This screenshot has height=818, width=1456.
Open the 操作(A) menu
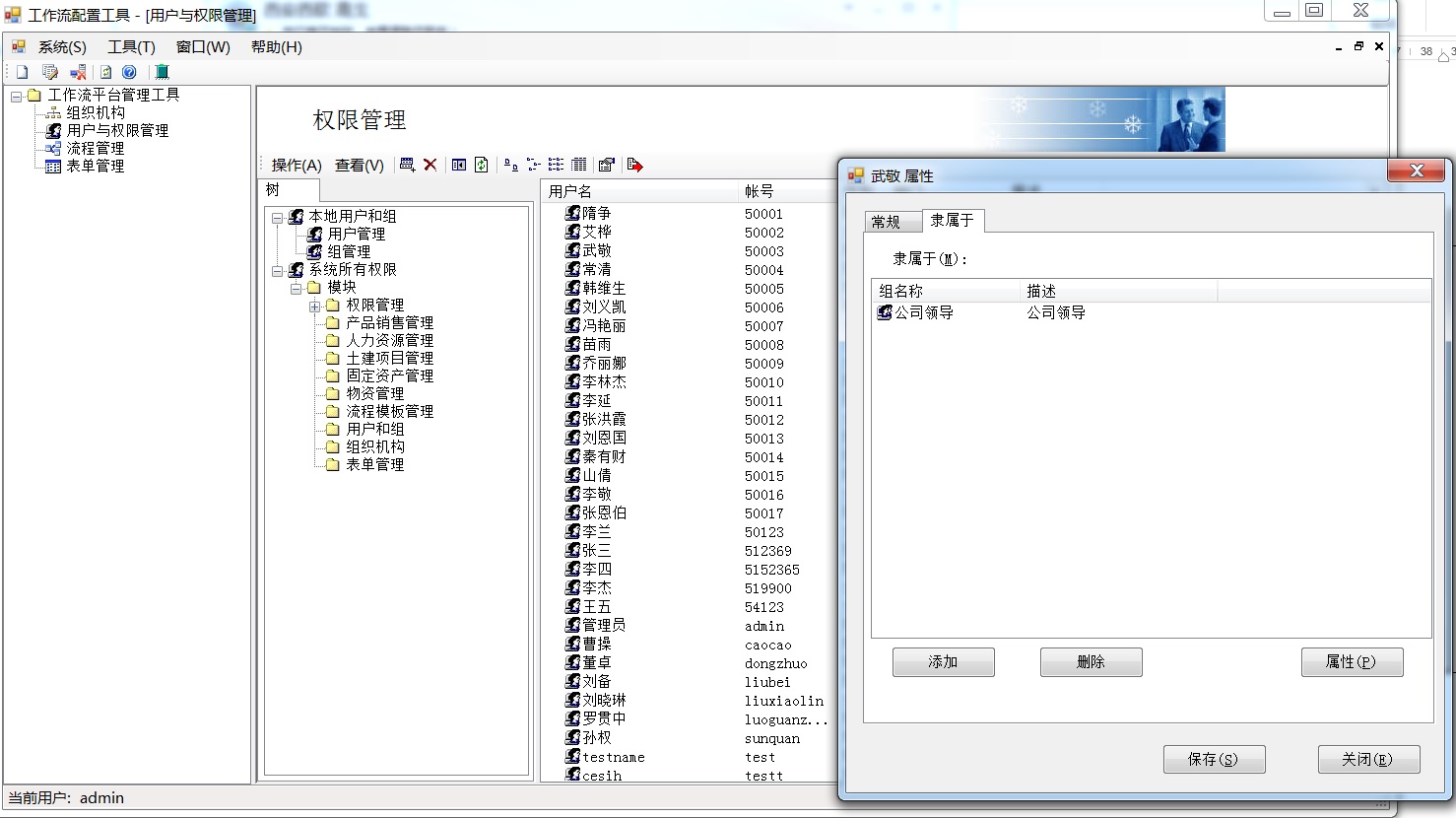(297, 165)
